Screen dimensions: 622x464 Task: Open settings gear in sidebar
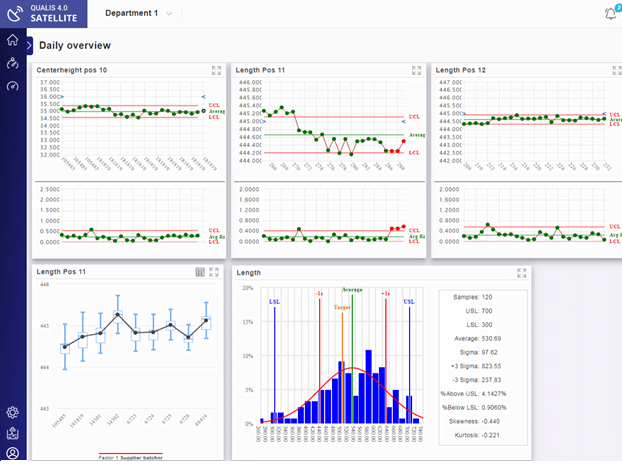(12, 412)
